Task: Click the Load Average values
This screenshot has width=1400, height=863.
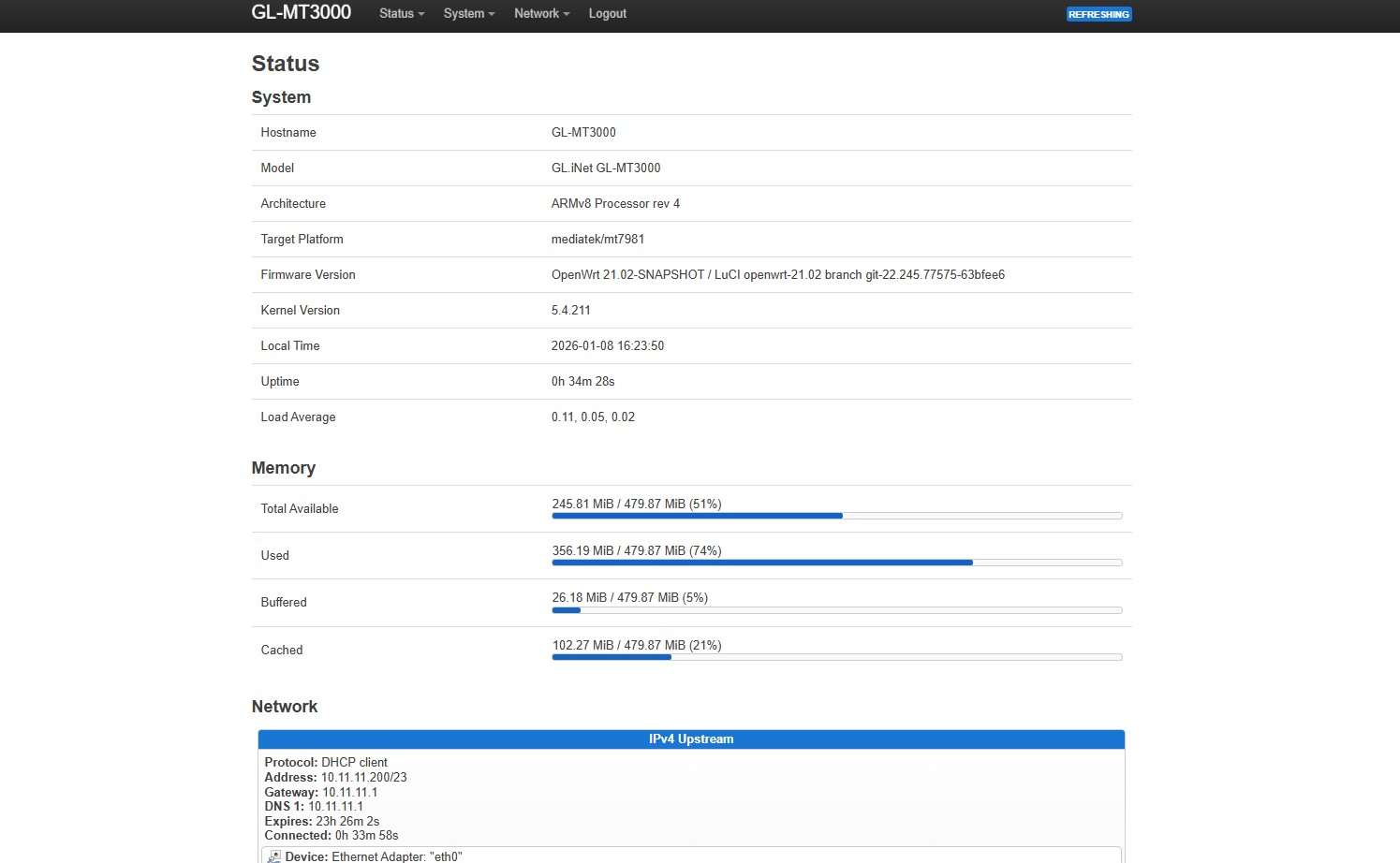Action: point(593,417)
